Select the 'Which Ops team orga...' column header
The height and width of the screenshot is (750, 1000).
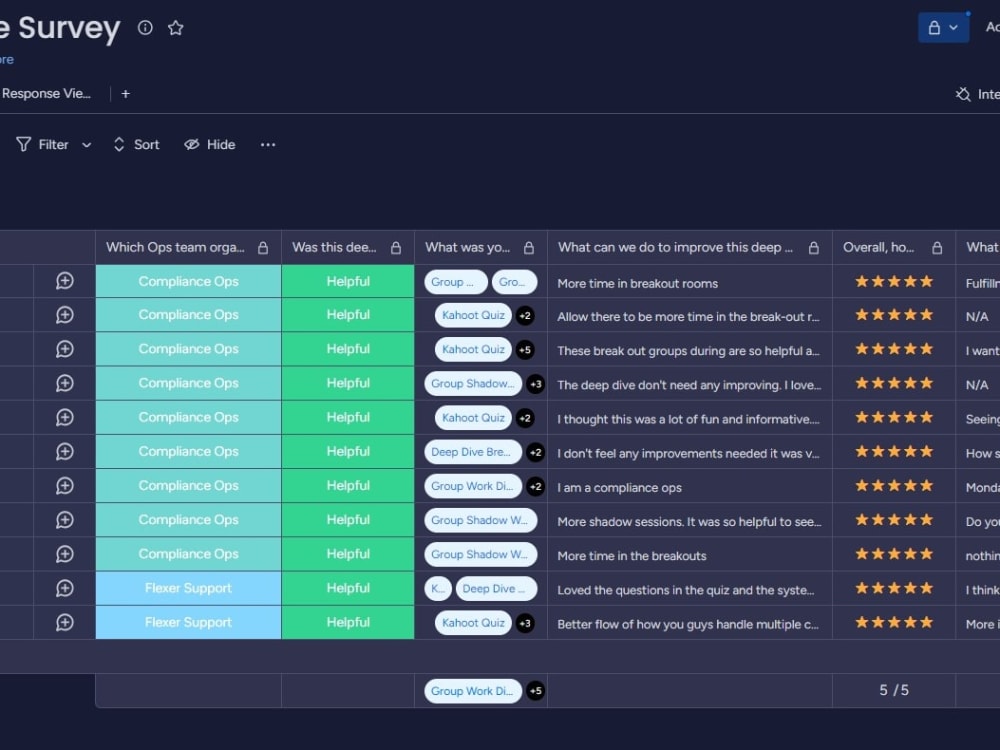pyautogui.click(x=188, y=247)
